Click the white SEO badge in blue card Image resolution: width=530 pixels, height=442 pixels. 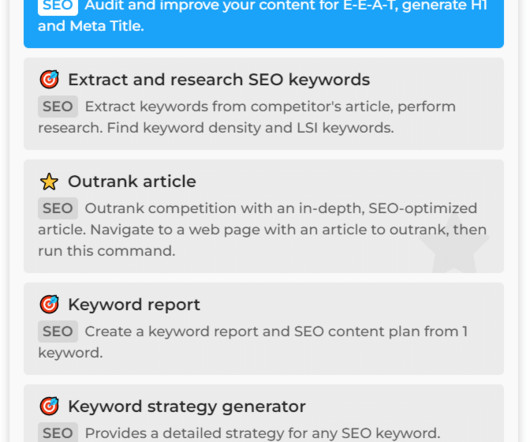[x=58, y=6]
